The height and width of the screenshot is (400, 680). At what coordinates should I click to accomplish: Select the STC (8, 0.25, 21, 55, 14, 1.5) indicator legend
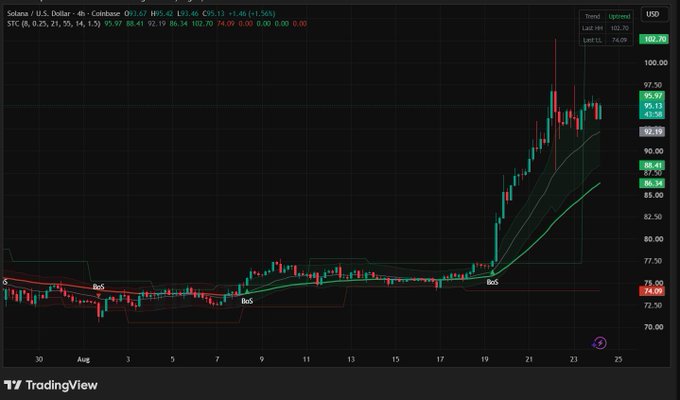[x=54, y=23]
